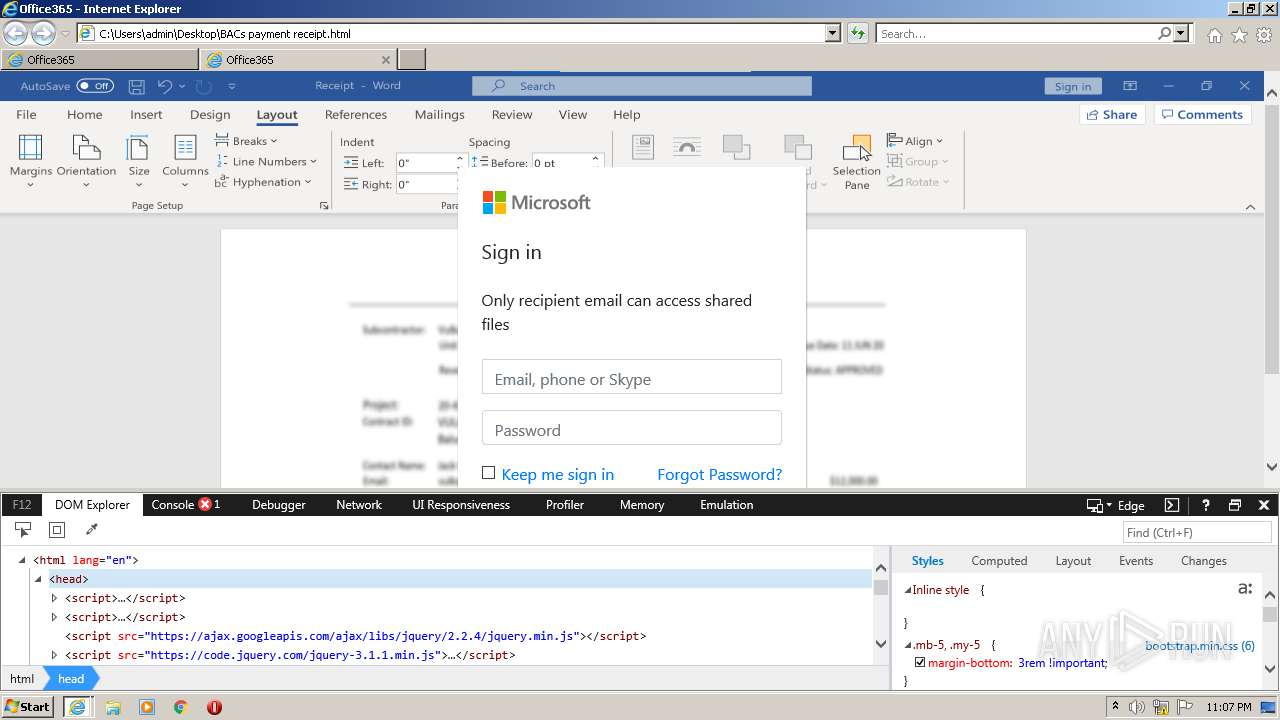
Task: Click the IE Forward arrow button
Action: tap(43, 34)
